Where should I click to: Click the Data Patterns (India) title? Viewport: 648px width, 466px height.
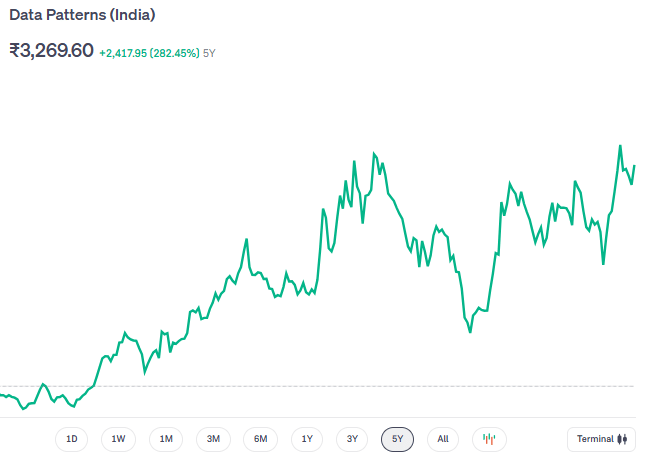(82, 16)
